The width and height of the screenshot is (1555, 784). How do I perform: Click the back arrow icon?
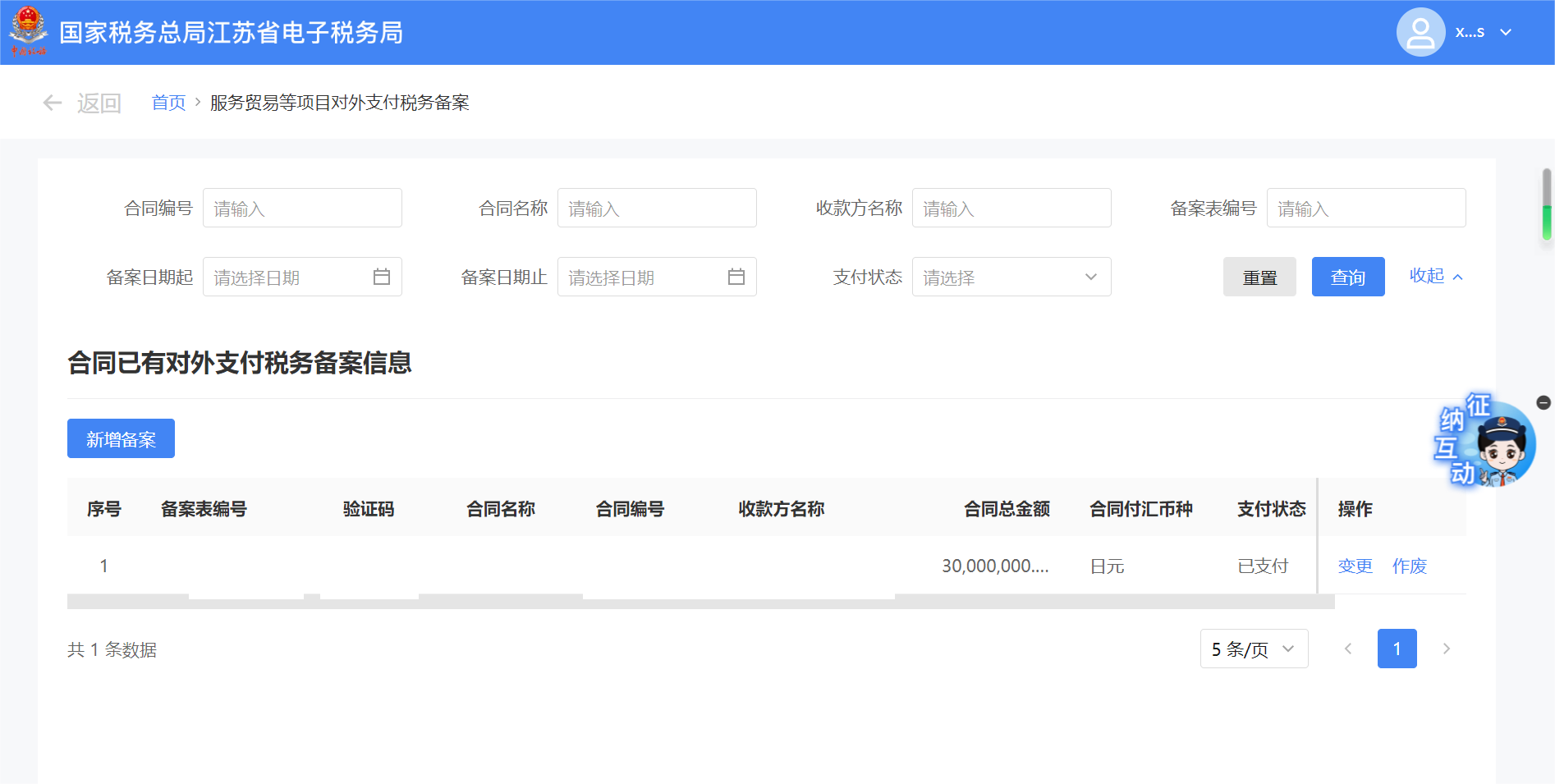point(53,103)
